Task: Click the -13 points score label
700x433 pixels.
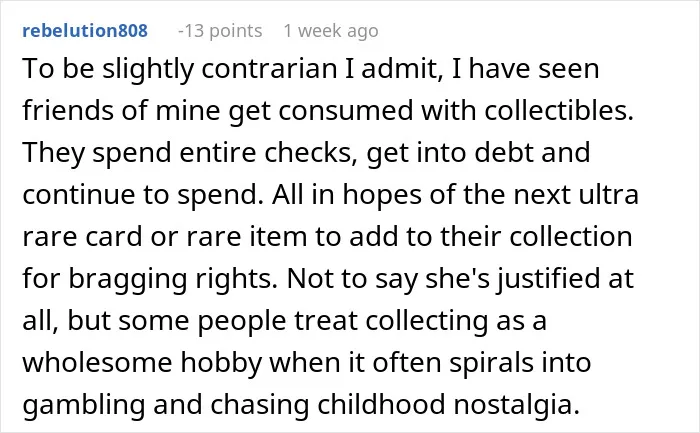Action: point(220,31)
